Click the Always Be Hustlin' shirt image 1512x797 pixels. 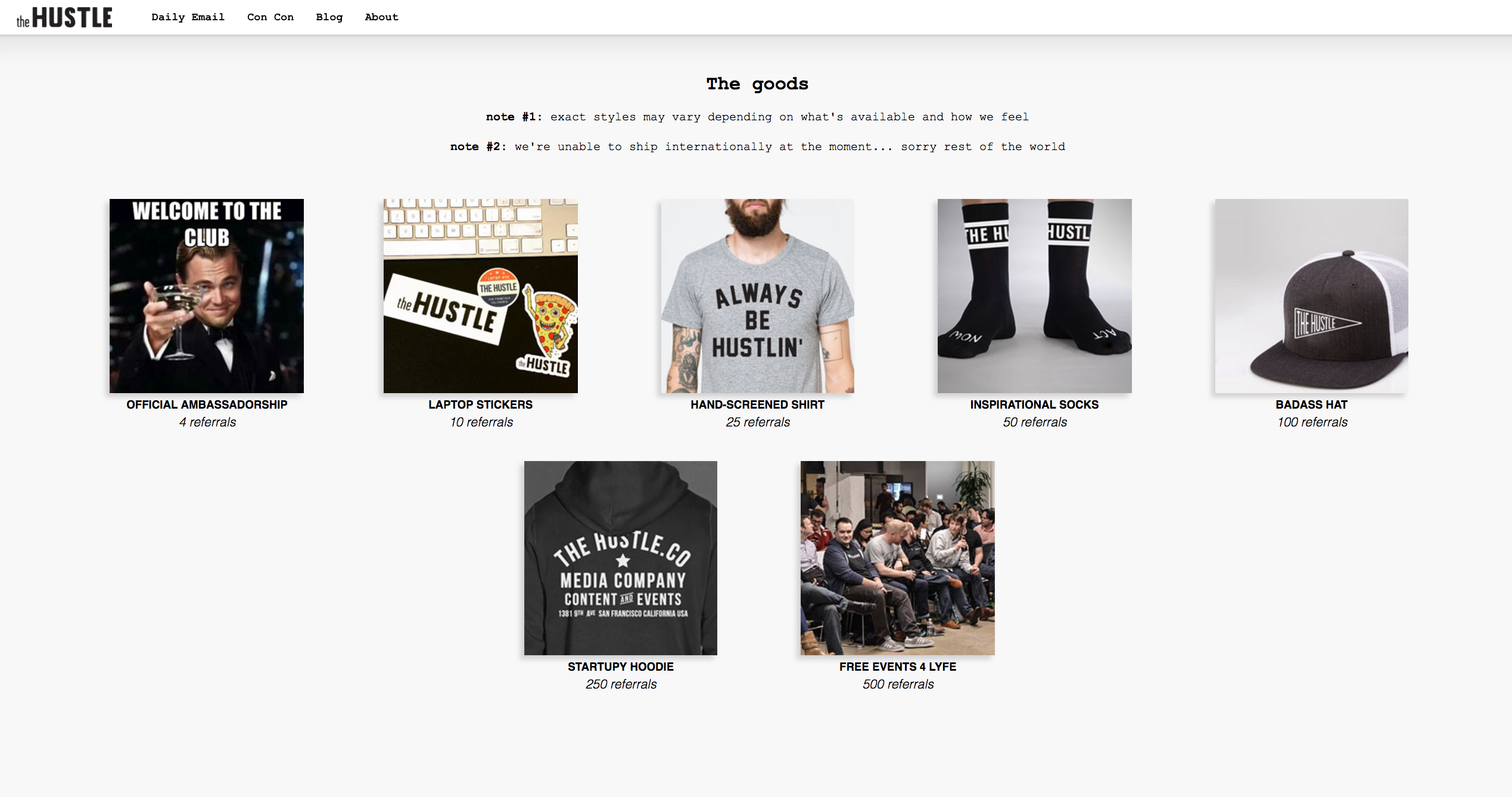(757, 296)
